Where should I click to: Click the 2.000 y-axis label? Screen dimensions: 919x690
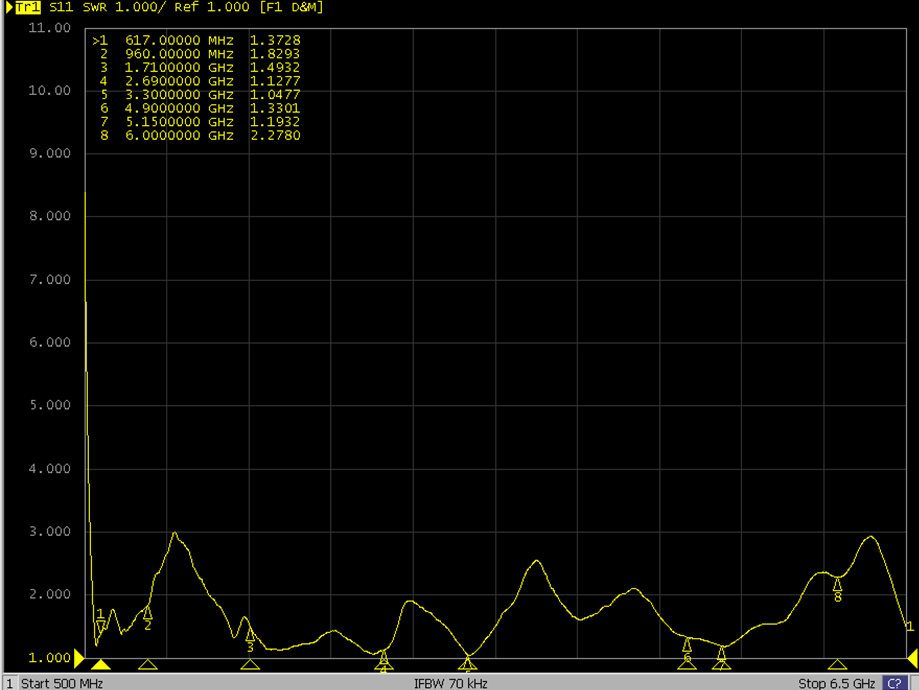click(x=50, y=594)
